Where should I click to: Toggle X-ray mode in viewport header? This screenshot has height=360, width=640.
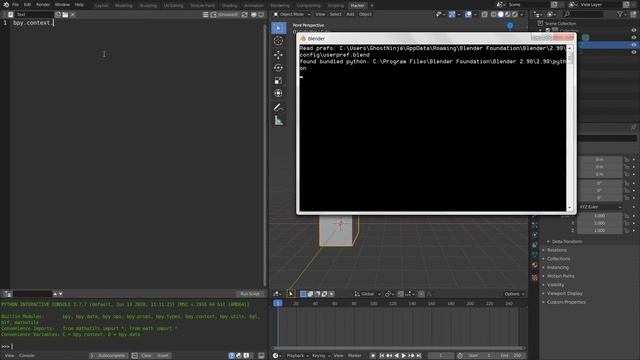pyautogui.click(x=484, y=15)
